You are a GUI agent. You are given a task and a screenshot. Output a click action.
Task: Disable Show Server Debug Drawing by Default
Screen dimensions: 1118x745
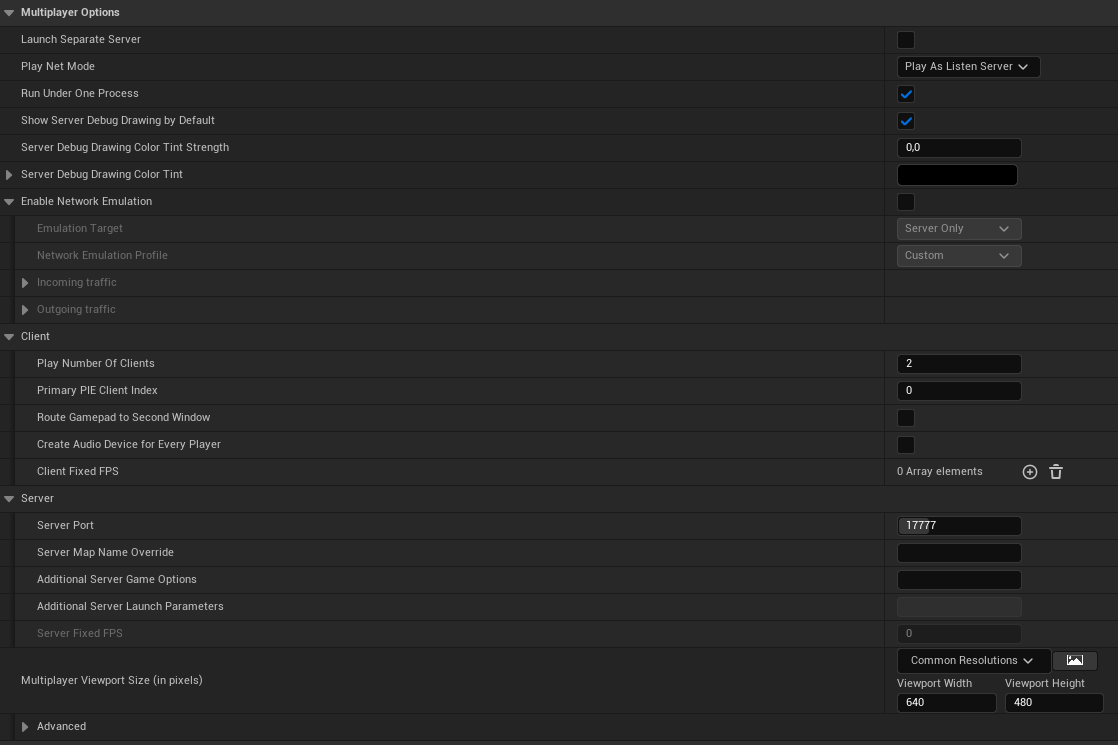(906, 121)
